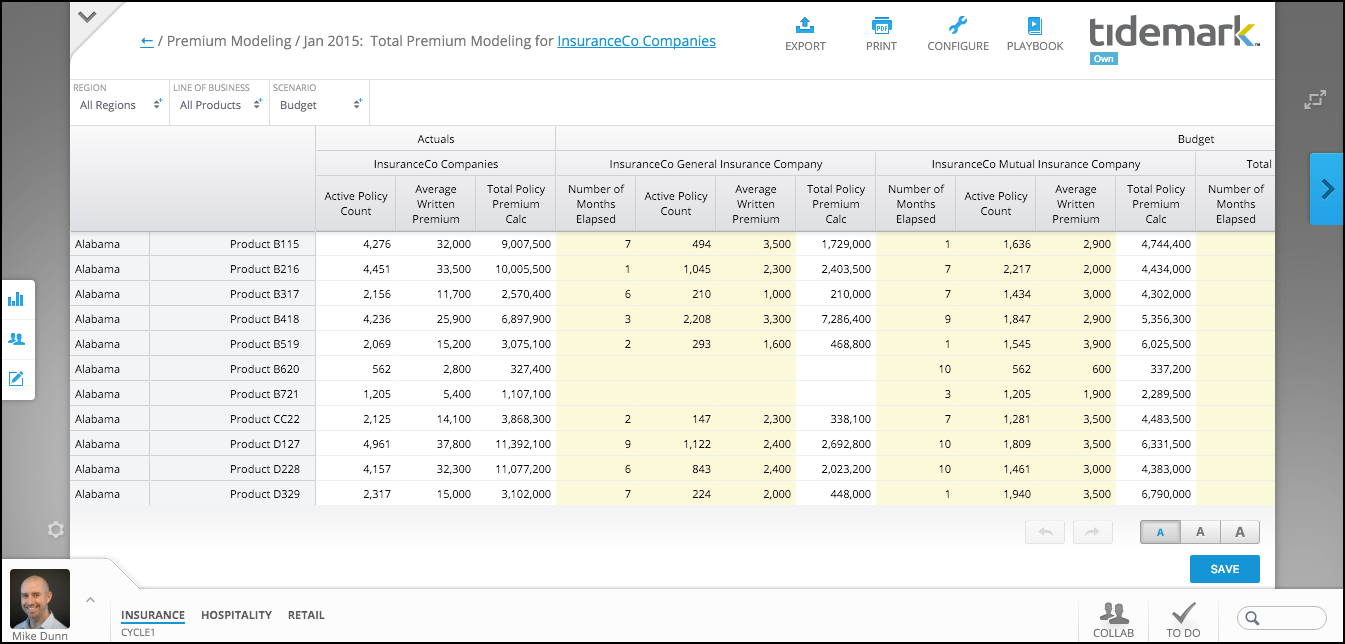The image size is (1345, 644).
Task: Open the blue right-side panel arrow
Action: click(1327, 189)
